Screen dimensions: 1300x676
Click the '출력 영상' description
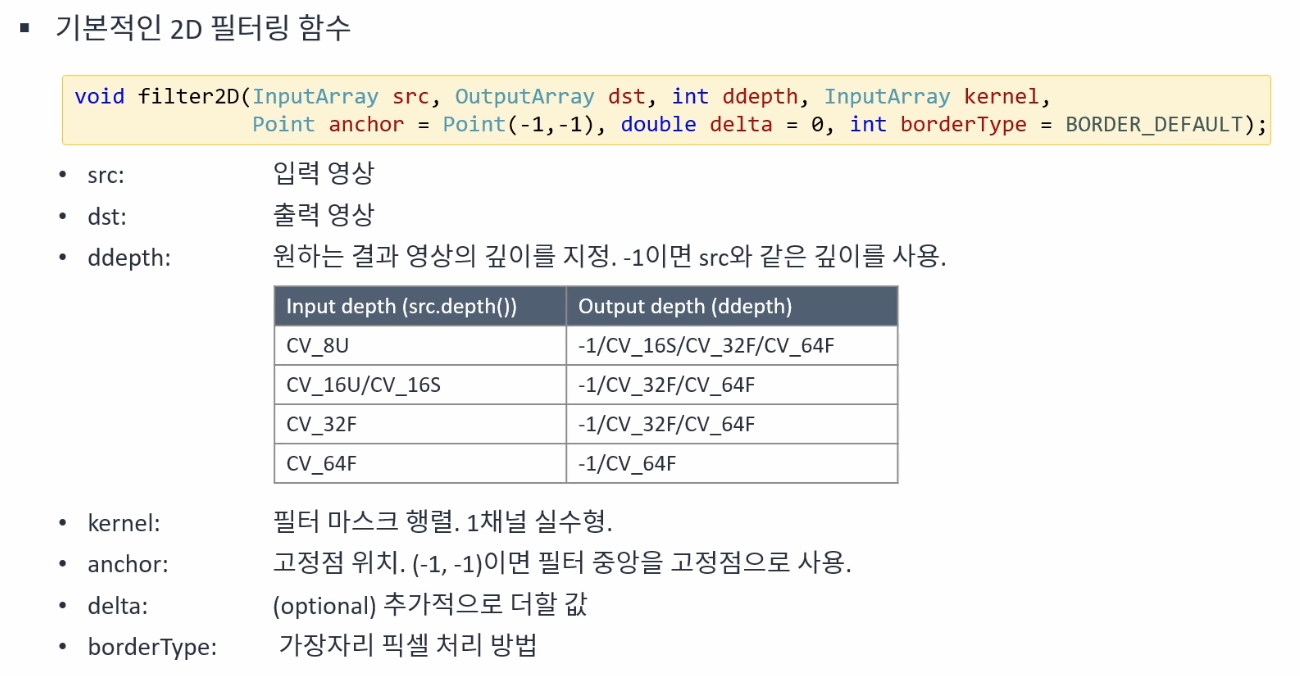[x=323, y=215]
